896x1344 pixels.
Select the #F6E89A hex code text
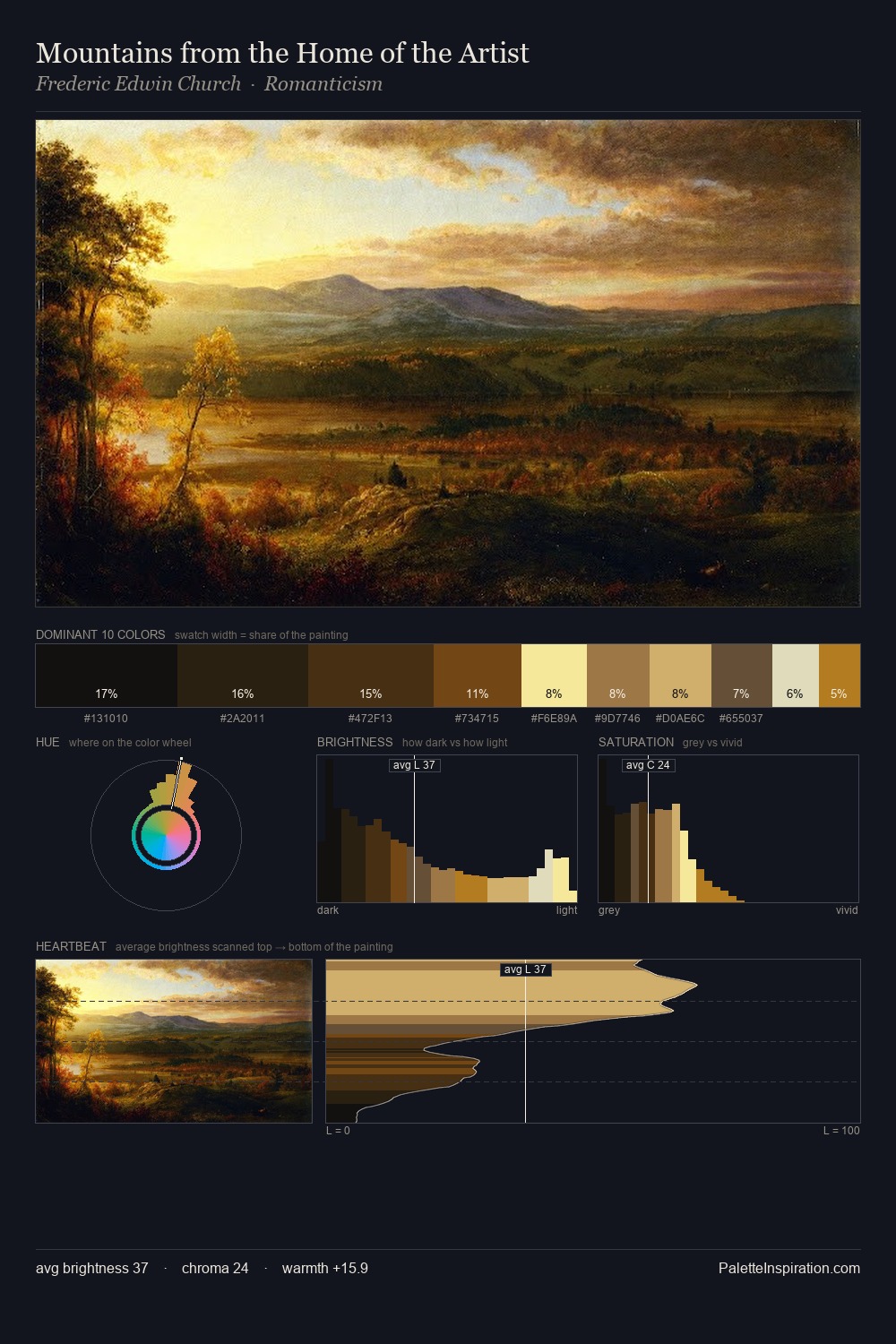click(x=554, y=719)
